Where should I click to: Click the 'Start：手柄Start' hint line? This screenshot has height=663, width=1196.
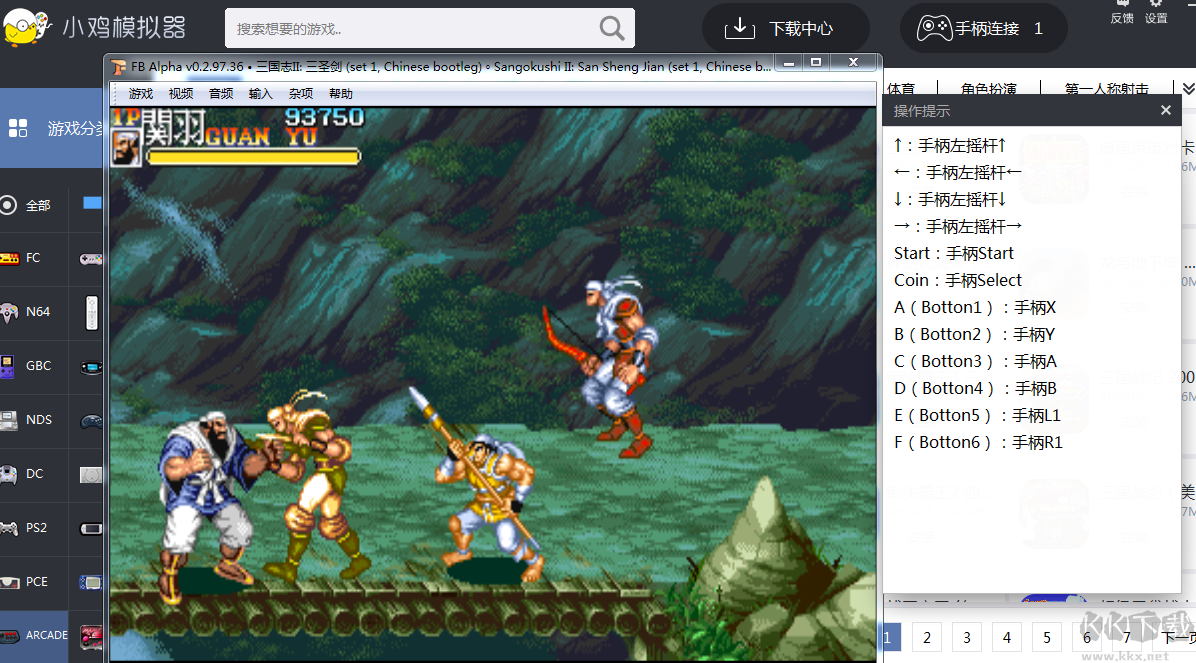pyautogui.click(x=953, y=253)
